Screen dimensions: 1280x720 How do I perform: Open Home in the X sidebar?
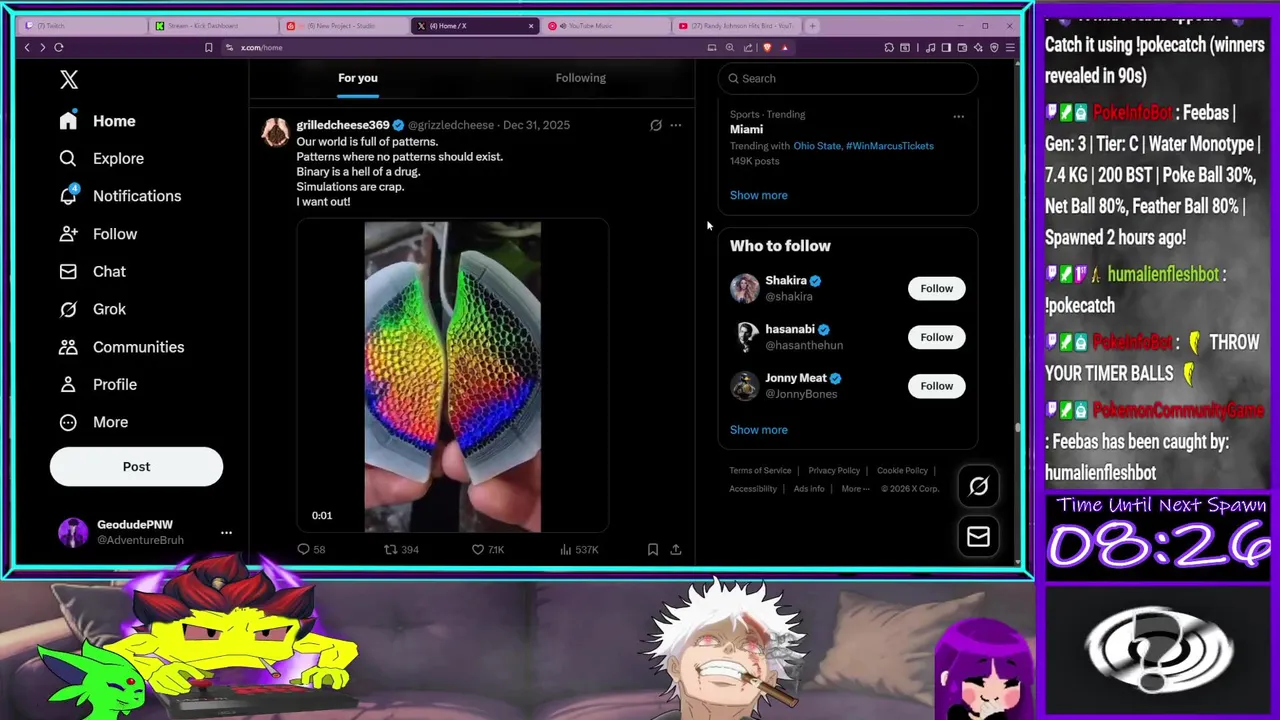coord(97,121)
